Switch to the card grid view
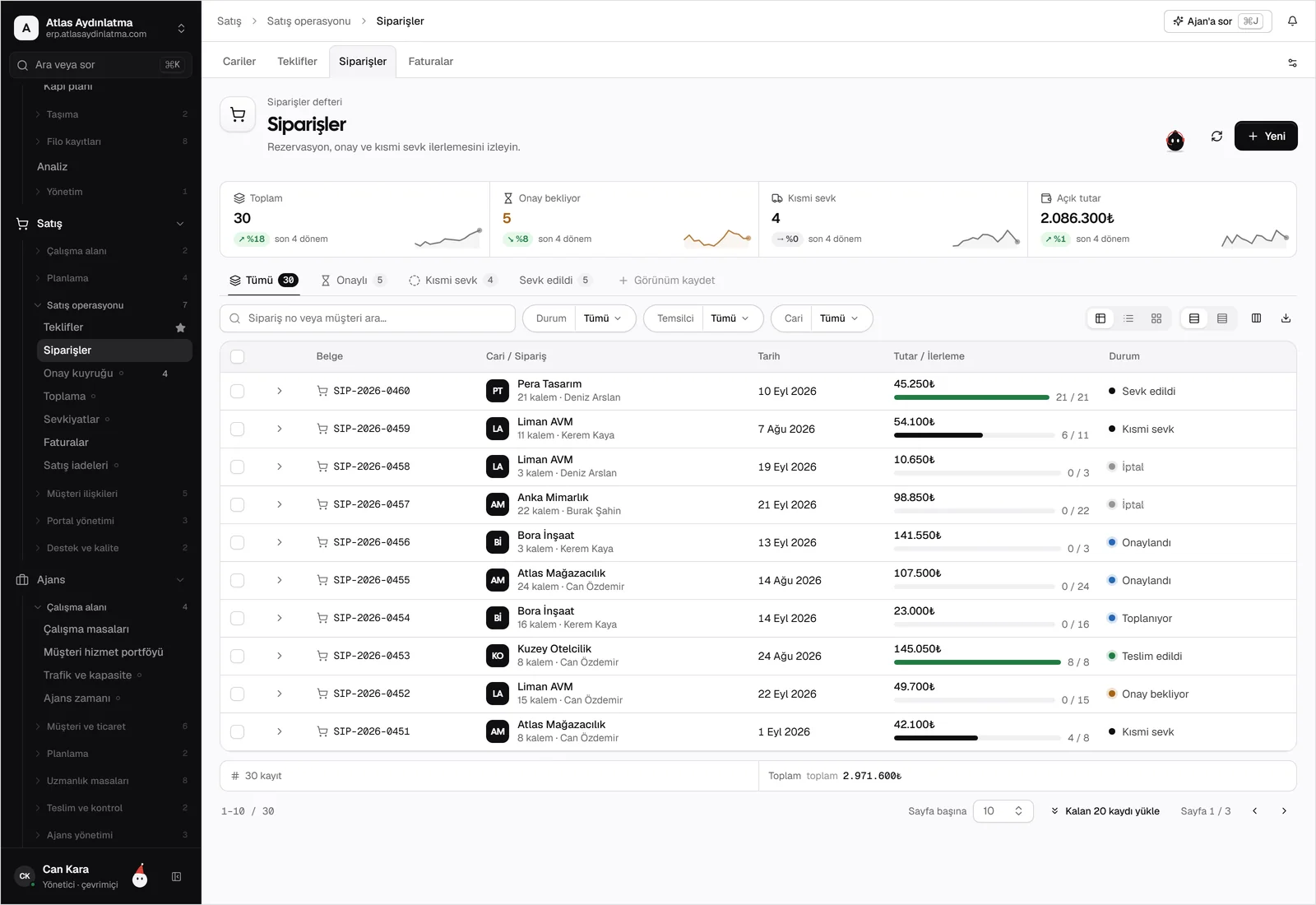 tap(1156, 318)
